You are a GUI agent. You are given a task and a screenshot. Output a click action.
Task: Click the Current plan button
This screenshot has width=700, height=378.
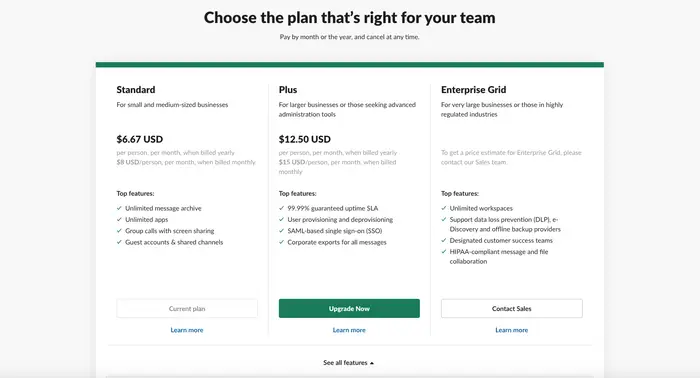[187, 308]
